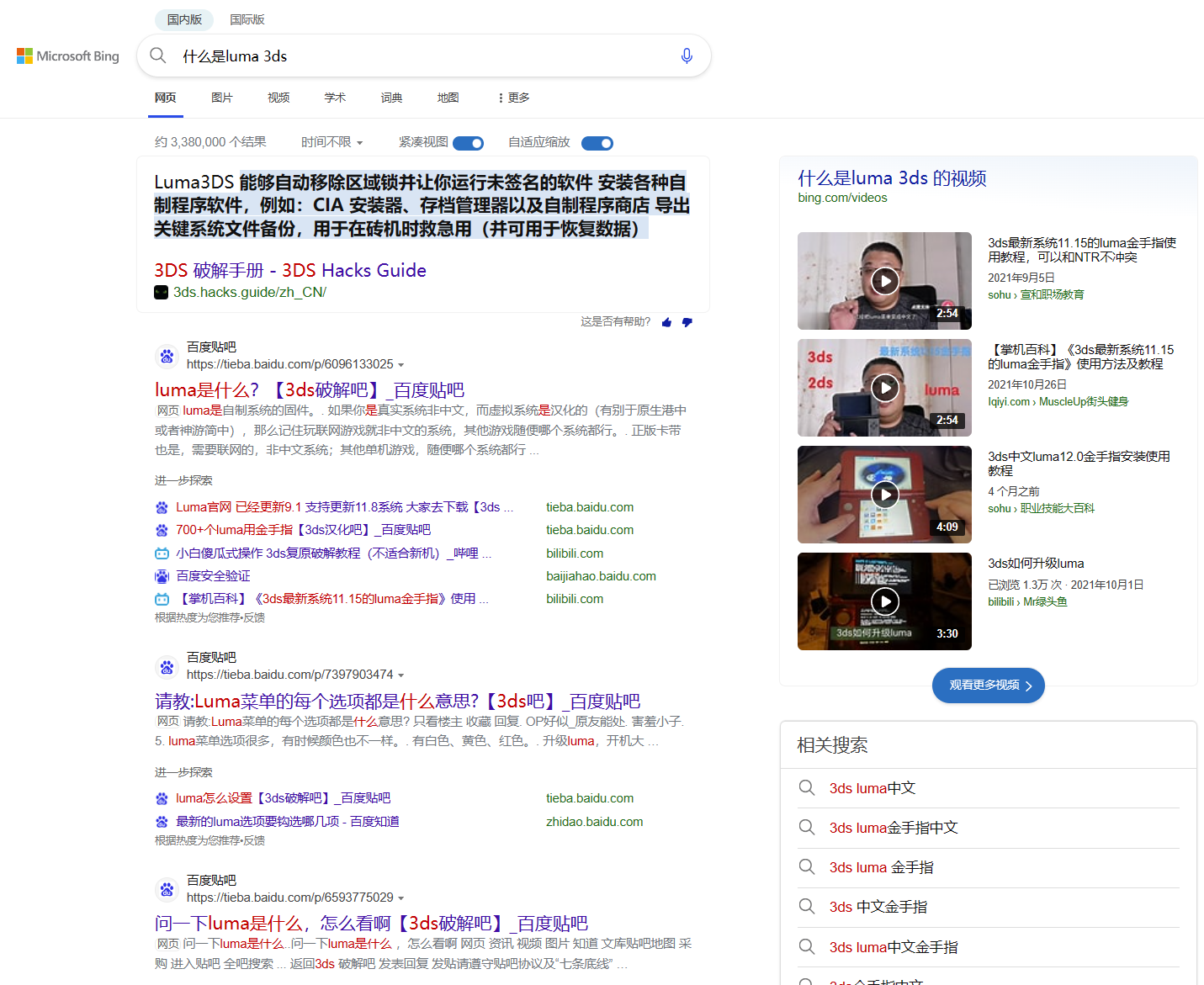Click paw icon beside luma怎么设置 link
The image size is (1204, 985).
(x=162, y=798)
